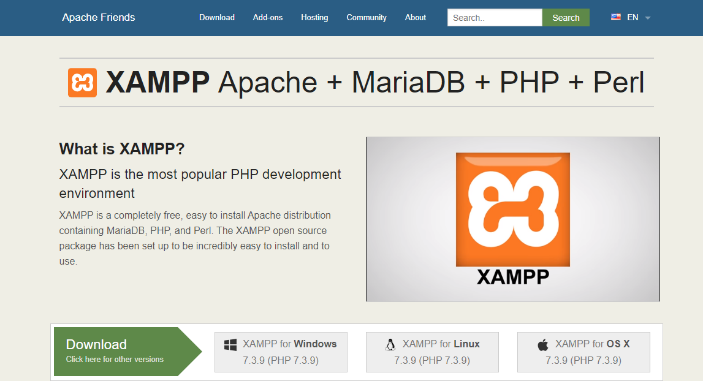Open the Download menu in the navbar
Viewport: 703px width, 381px height.
(x=217, y=17)
